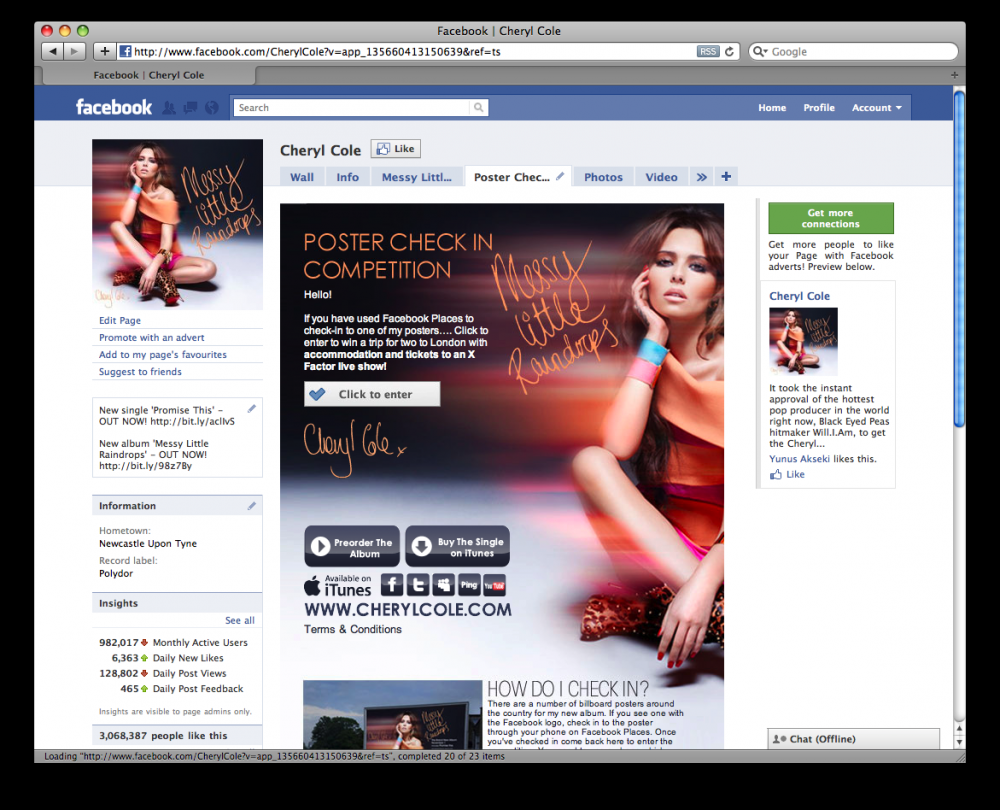Reload the page with the refresh icon
The width and height of the screenshot is (1000, 810).
729,52
